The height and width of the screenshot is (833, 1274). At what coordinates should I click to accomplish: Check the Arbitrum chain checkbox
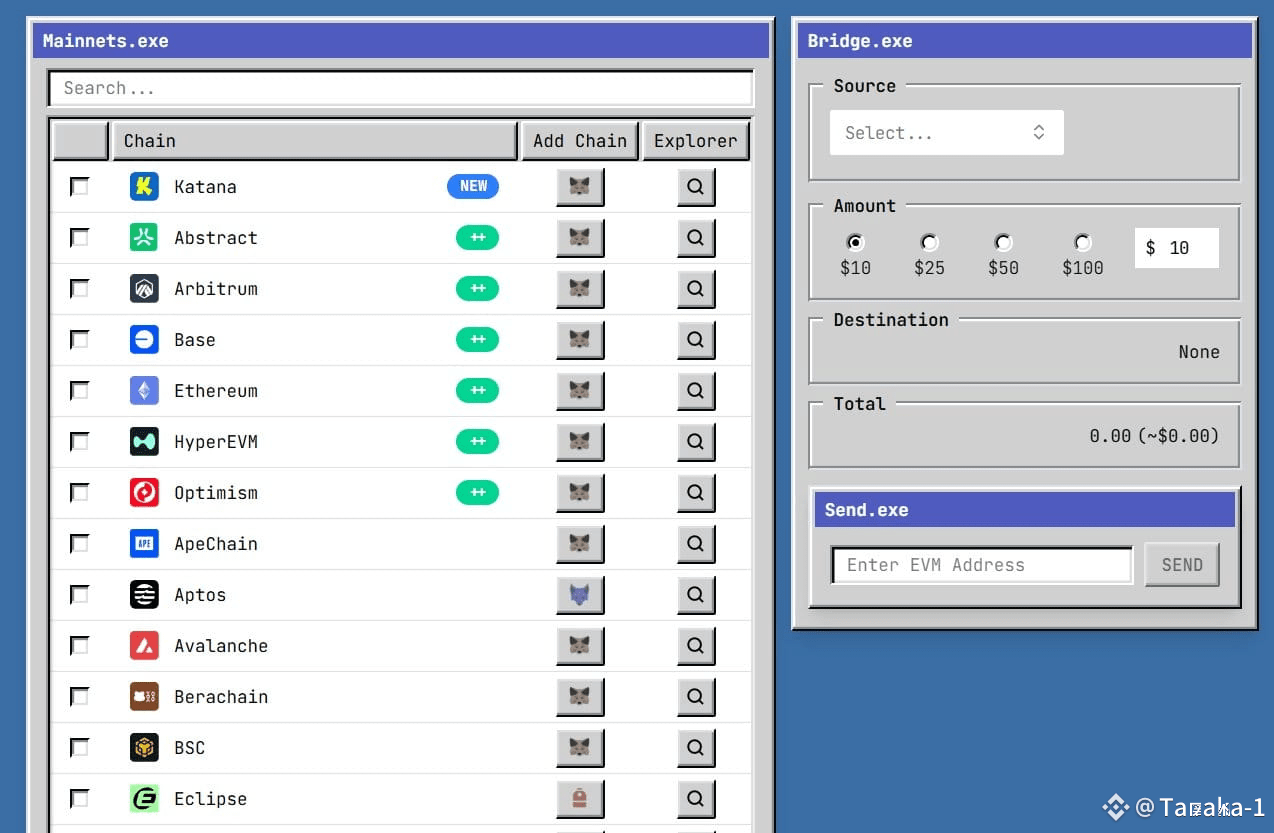[79, 289]
